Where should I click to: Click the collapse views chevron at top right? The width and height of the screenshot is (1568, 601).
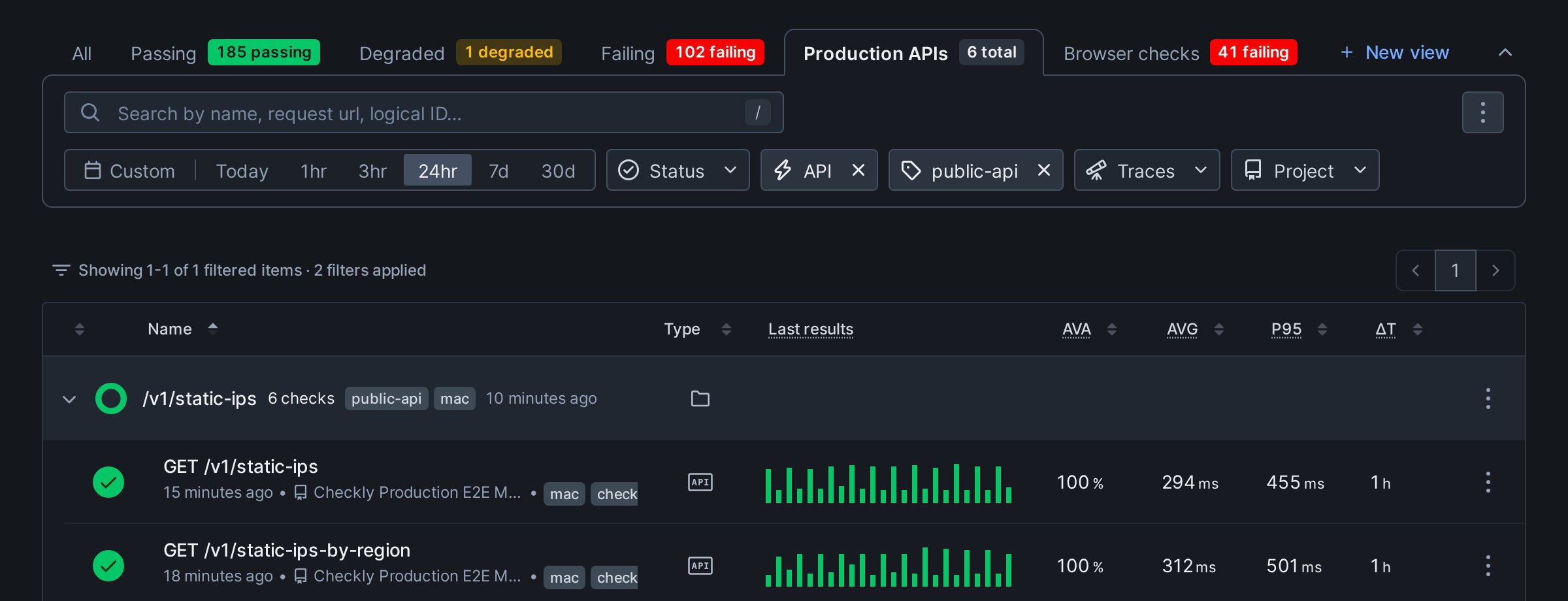pyautogui.click(x=1505, y=52)
